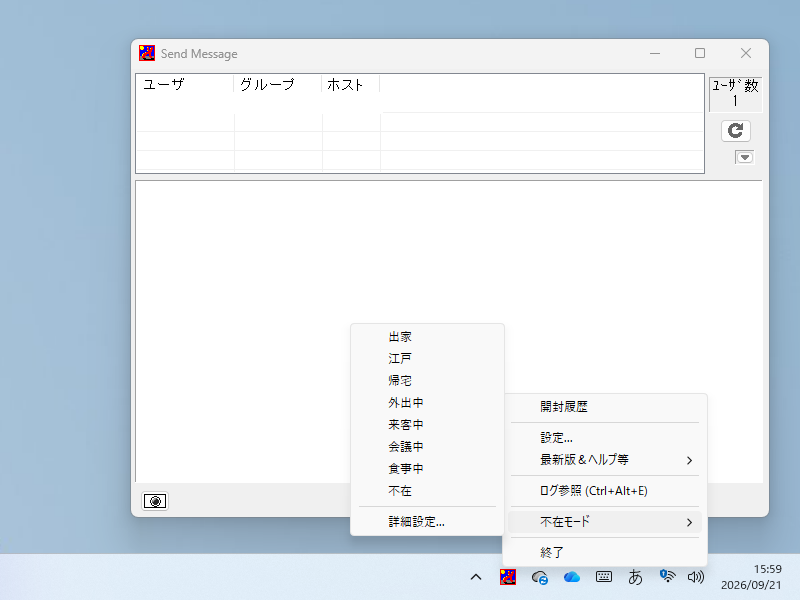This screenshot has width=800, height=600.
Task: Click the ホスト column header
Action: [x=351, y=84]
